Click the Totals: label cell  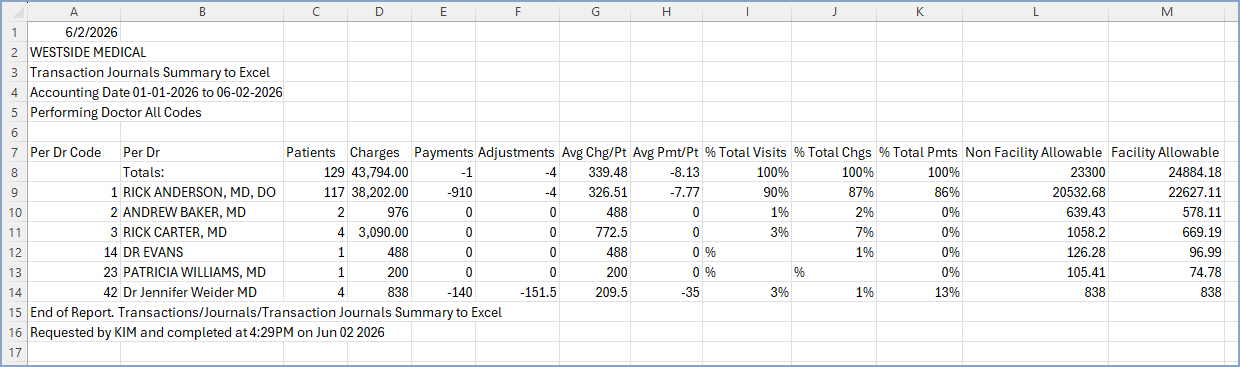pyautogui.click(x=202, y=172)
